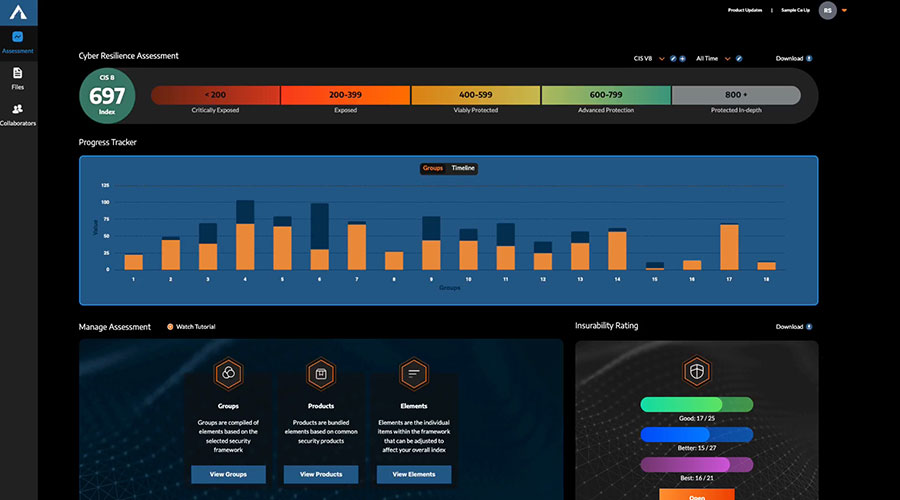Viewport: 900px width, 500px height.
Task: Click the 600-799 Advanced Protection scale segment
Action: pyautogui.click(x=605, y=95)
